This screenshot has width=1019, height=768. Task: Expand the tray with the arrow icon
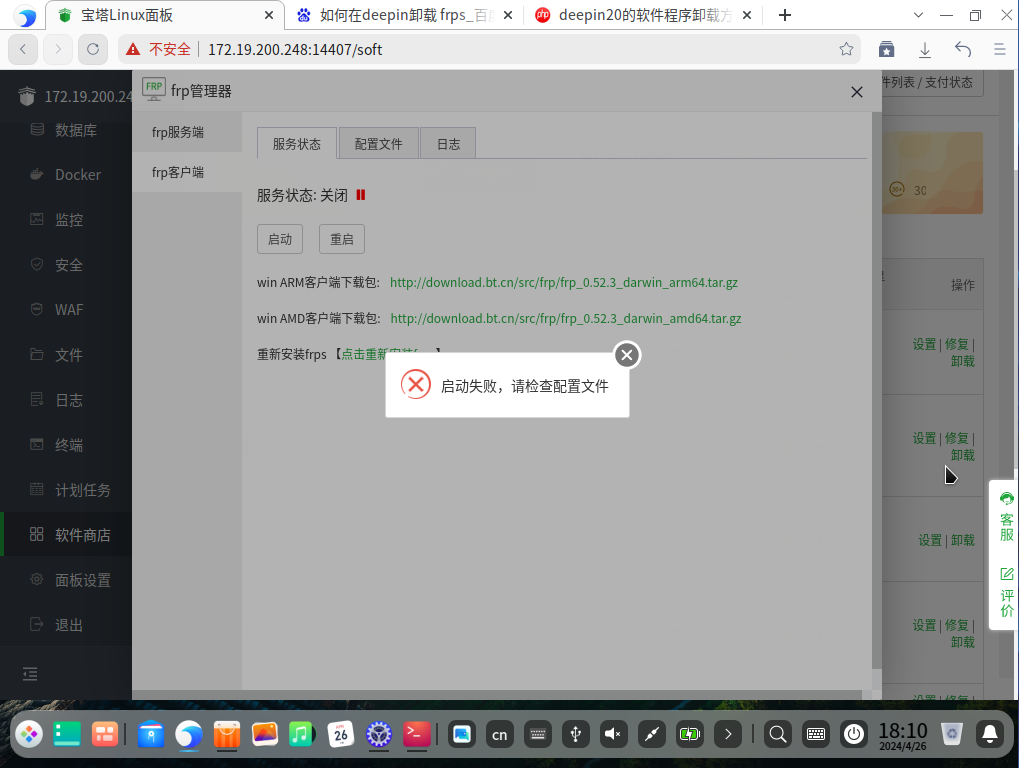pos(728,734)
